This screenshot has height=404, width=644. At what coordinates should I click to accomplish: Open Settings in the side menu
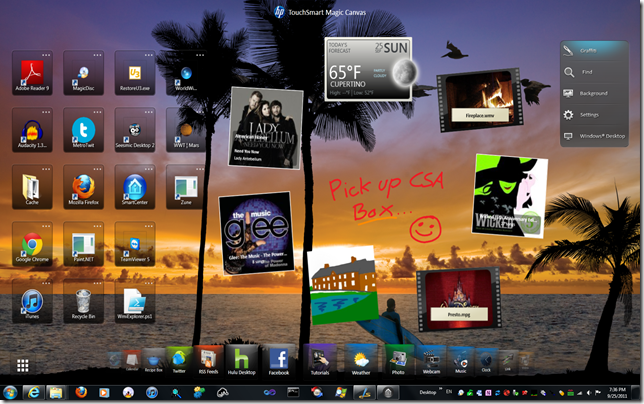(594, 115)
